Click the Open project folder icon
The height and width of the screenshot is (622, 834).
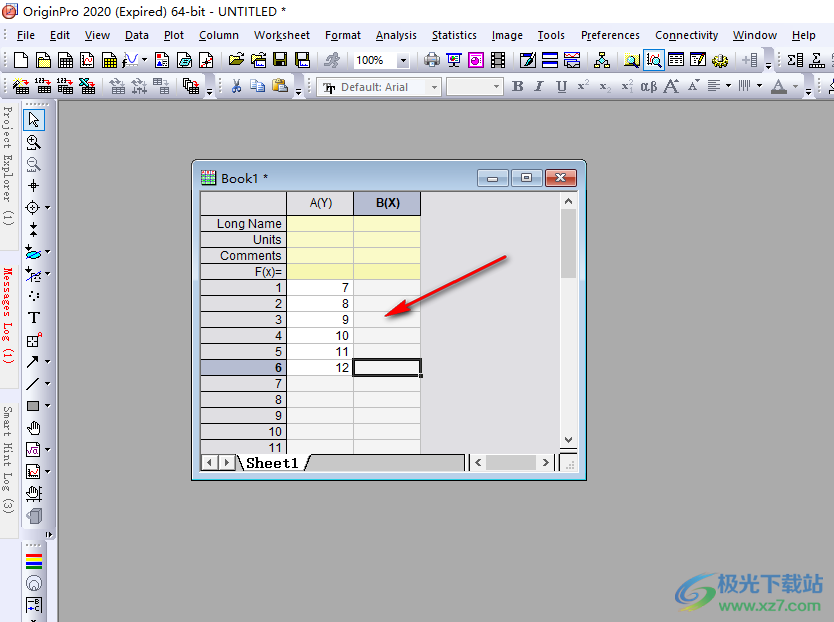tap(236, 60)
